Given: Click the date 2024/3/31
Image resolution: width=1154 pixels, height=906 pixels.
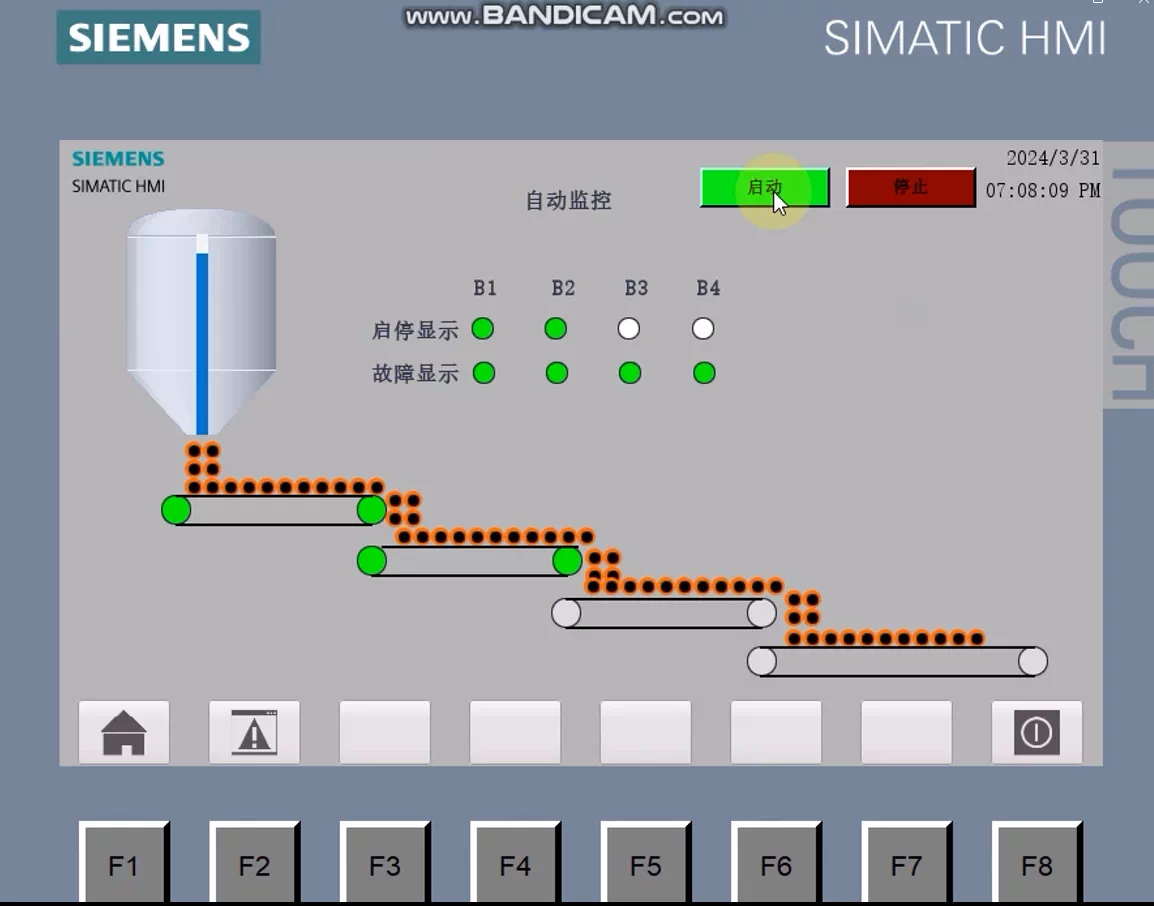Looking at the screenshot, I should click(1053, 158).
